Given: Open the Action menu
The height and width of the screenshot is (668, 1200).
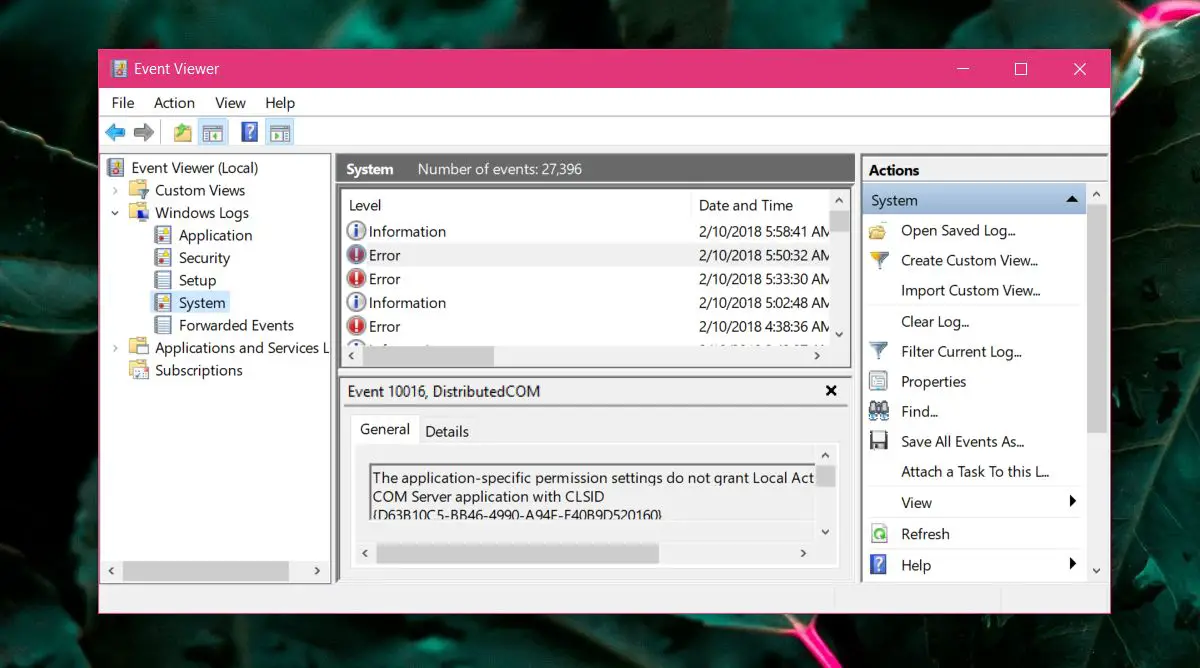Looking at the screenshot, I should tap(174, 103).
